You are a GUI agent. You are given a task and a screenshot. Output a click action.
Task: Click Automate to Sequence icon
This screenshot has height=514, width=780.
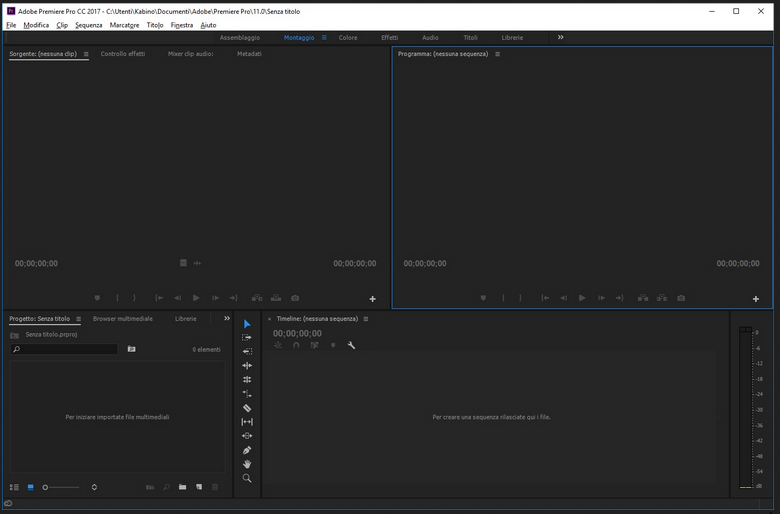point(150,487)
